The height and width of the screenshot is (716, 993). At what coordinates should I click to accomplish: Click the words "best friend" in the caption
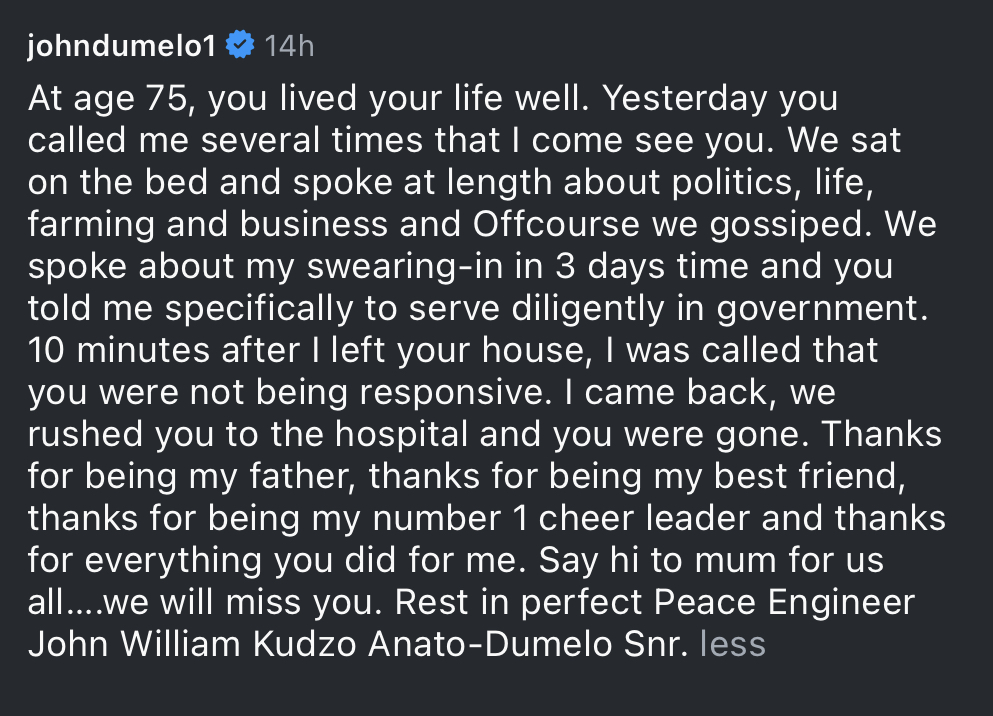click(x=809, y=476)
